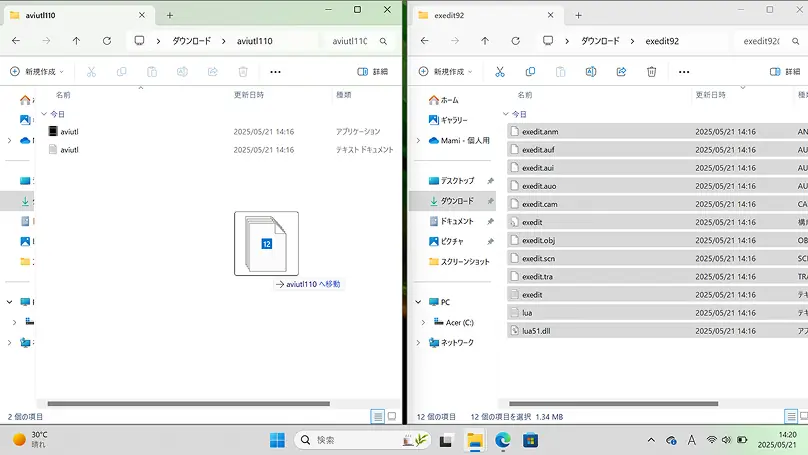Sort by 更新日時 column in exedit92 window
The image size is (808, 455).
pos(711,95)
